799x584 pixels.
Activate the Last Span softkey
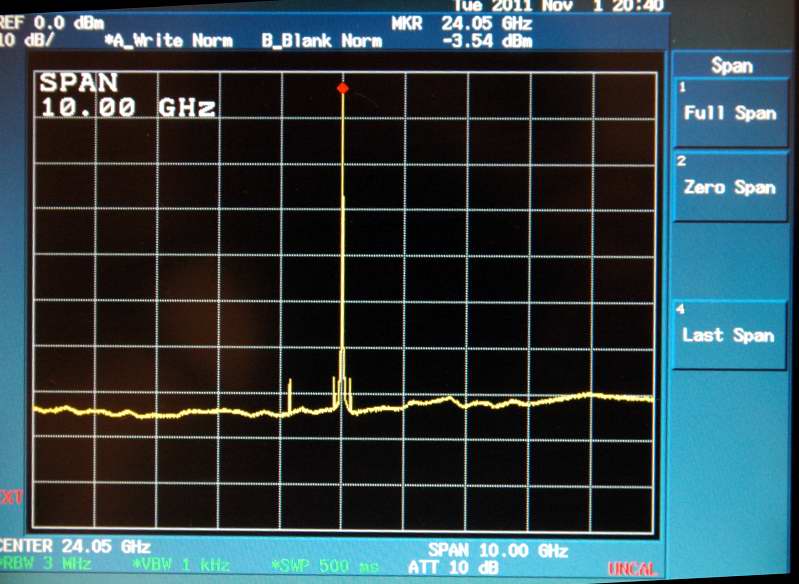pyautogui.click(x=729, y=335)
